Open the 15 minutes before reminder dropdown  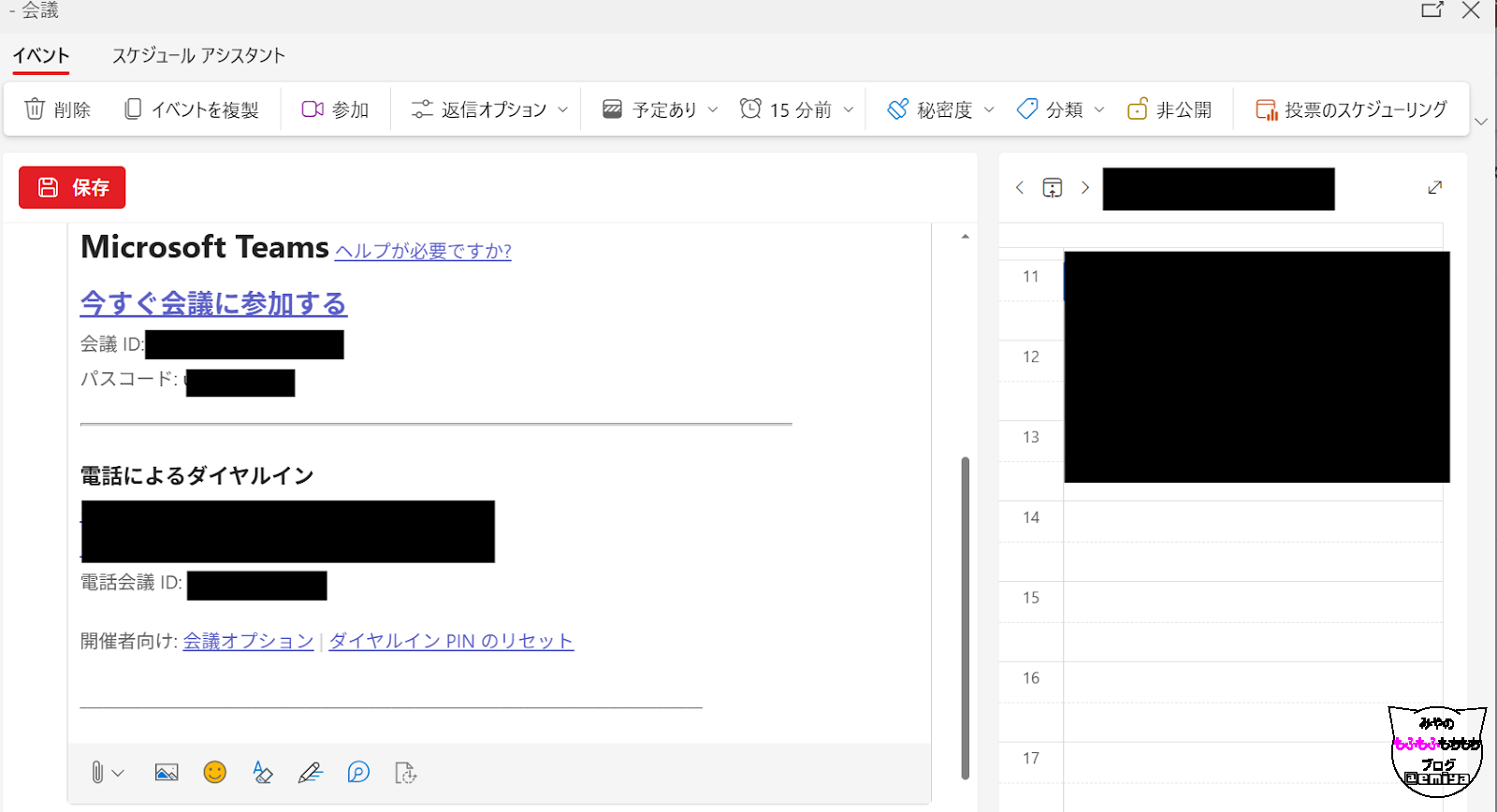pyautogui.click(x=796, y=109)
